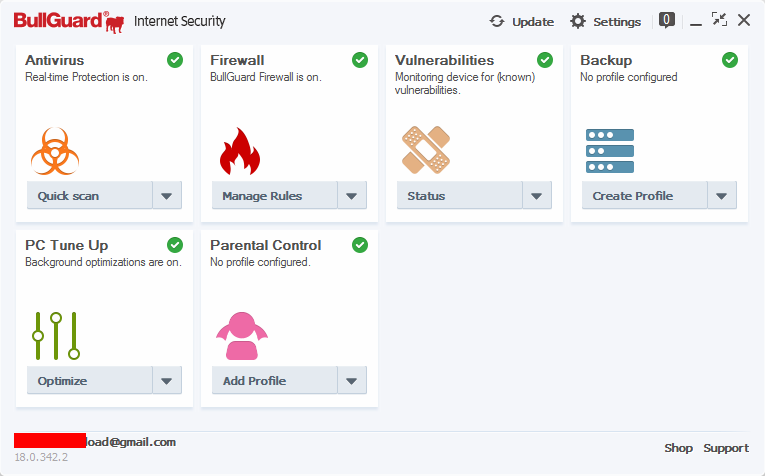Screen dimensions: 765x476
Task: Click the PC Tune Up green checkmark
Action: point(175,245)
